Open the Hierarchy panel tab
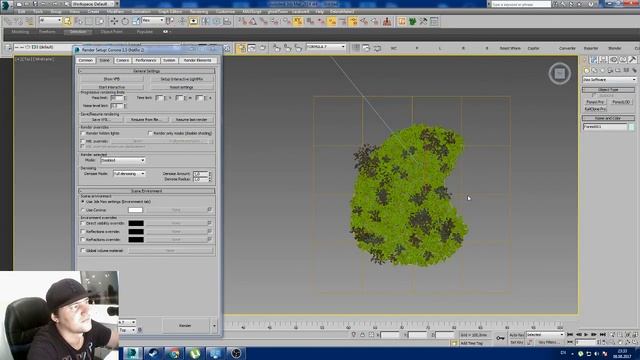Viewport: 640px width, 360px height. point(603,60)
